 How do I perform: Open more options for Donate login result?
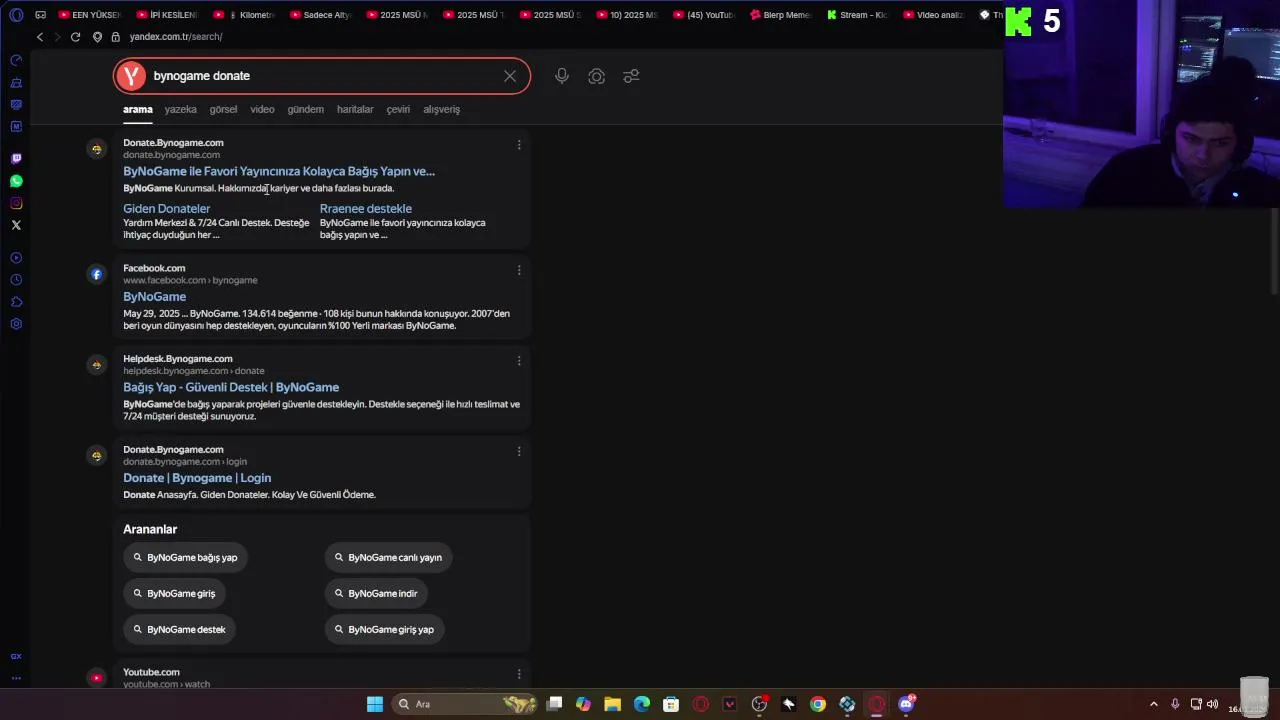519,452
